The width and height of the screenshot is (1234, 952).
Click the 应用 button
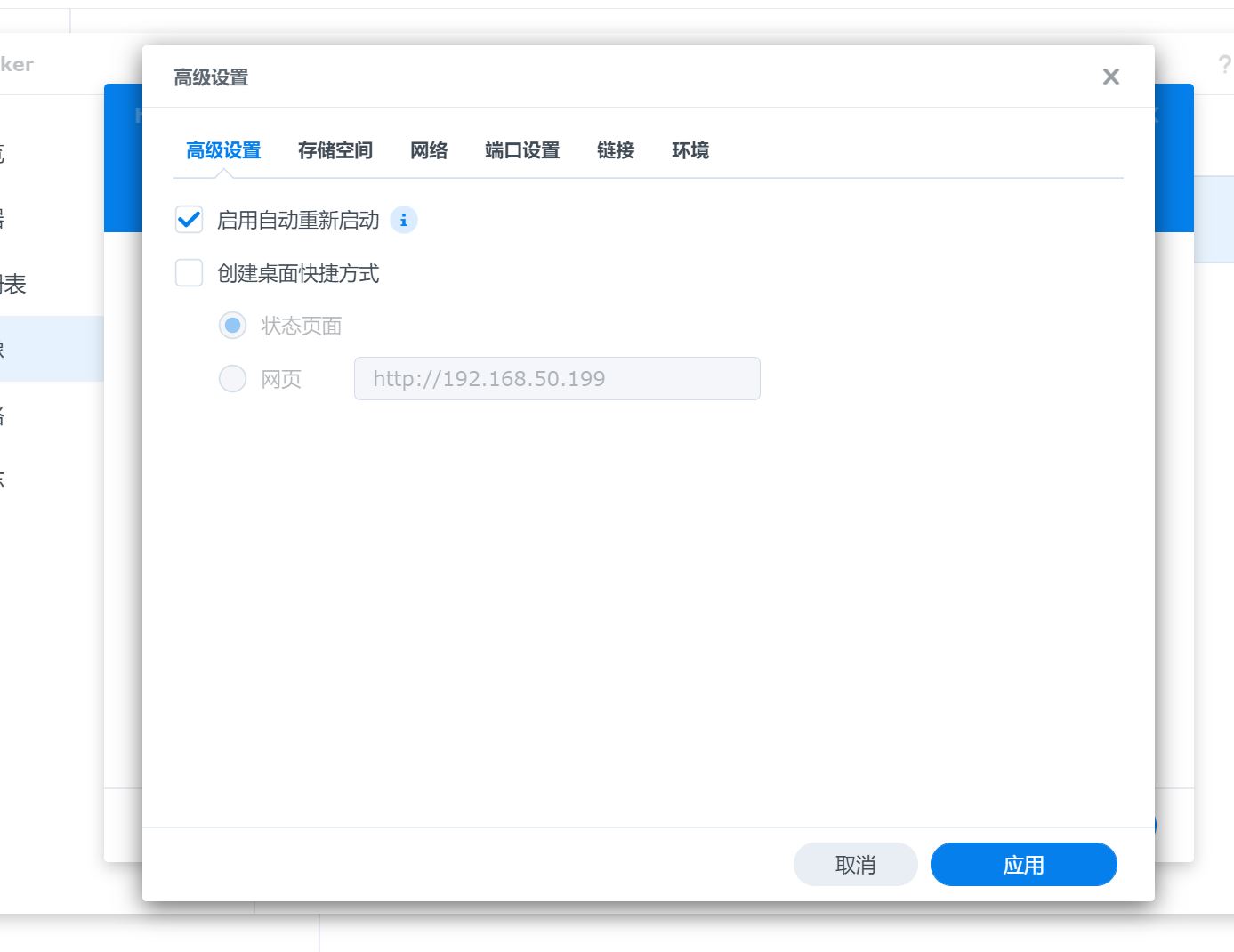1024,865
